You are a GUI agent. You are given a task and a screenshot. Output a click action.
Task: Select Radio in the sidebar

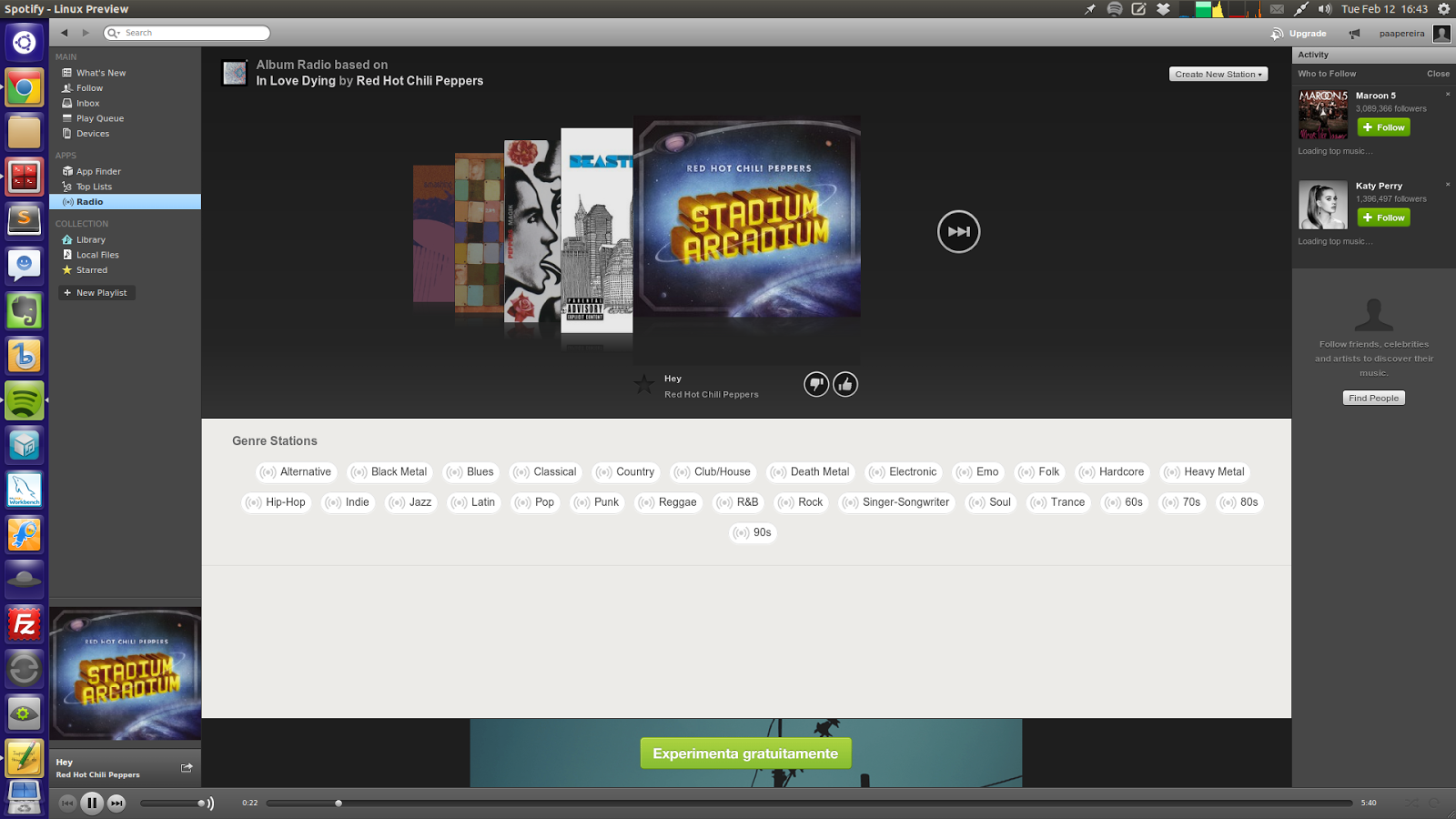coord(125,202)
